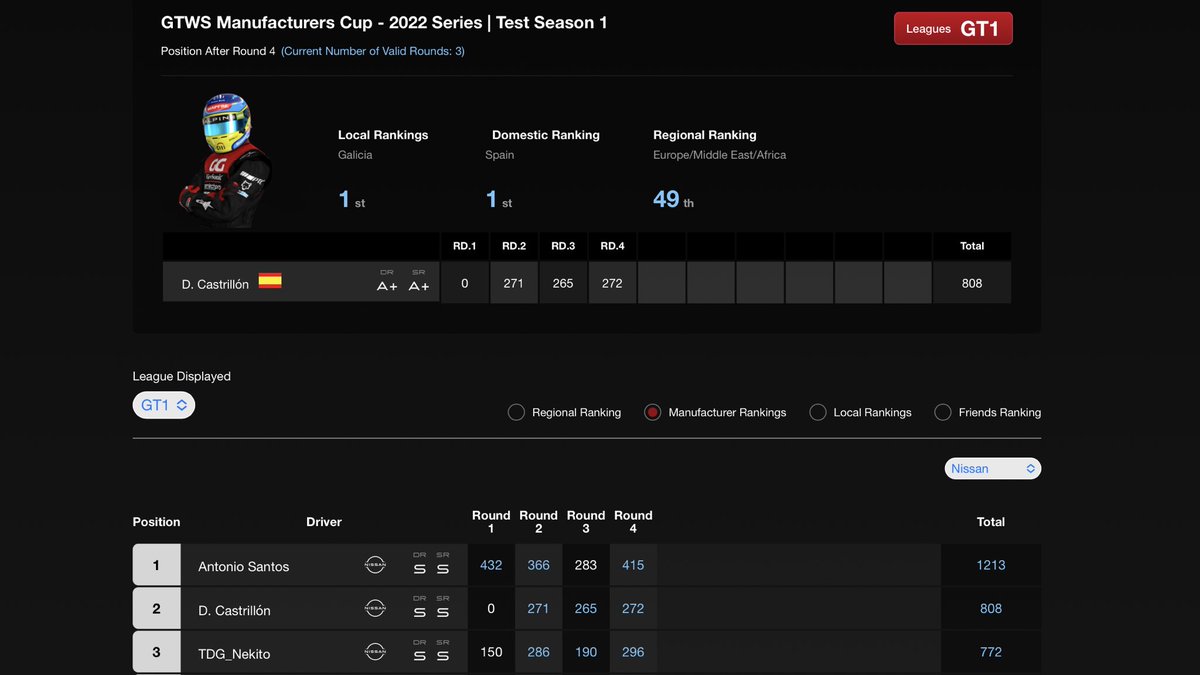
Task: Click the Nissan logo in TDG_Nekito row
Action: [375, 652]
